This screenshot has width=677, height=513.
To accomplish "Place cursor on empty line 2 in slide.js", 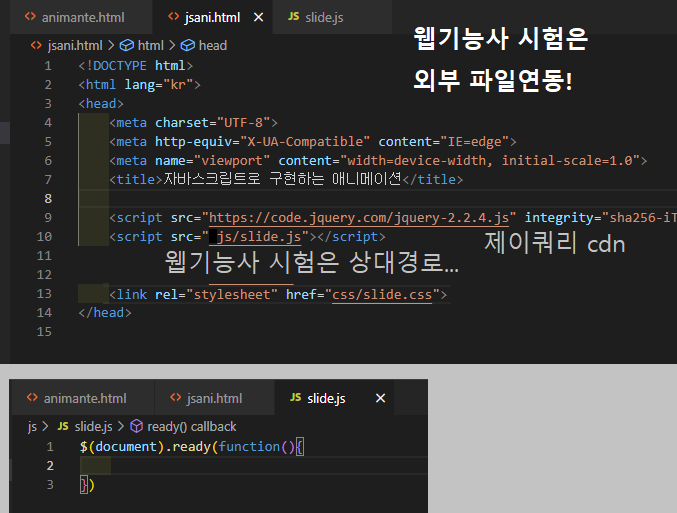I will click(x=254, y=466).
